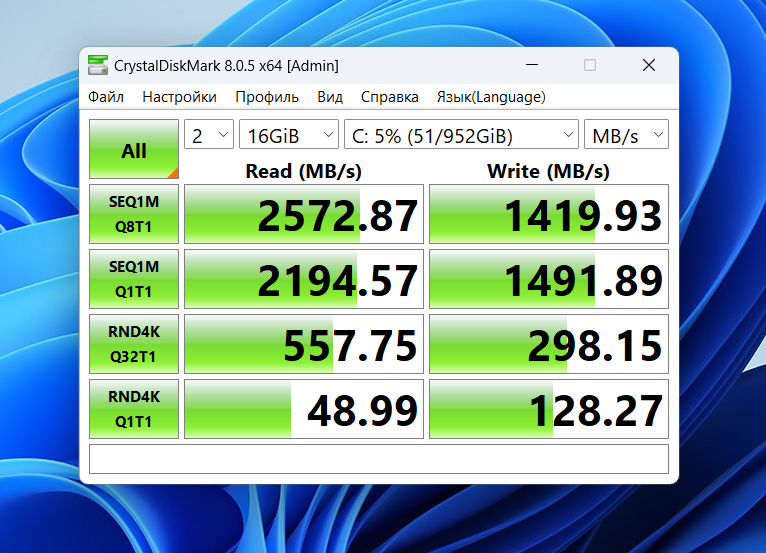Image resolution: width=766 pixels, height=553 pixels.
Task: Open the Профиль menu
Action: point(267,97)
